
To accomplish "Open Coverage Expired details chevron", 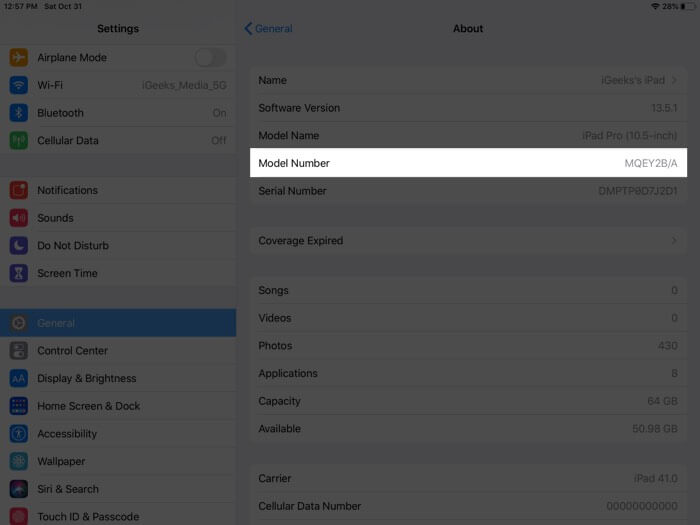I will click(x=674, y=241).
